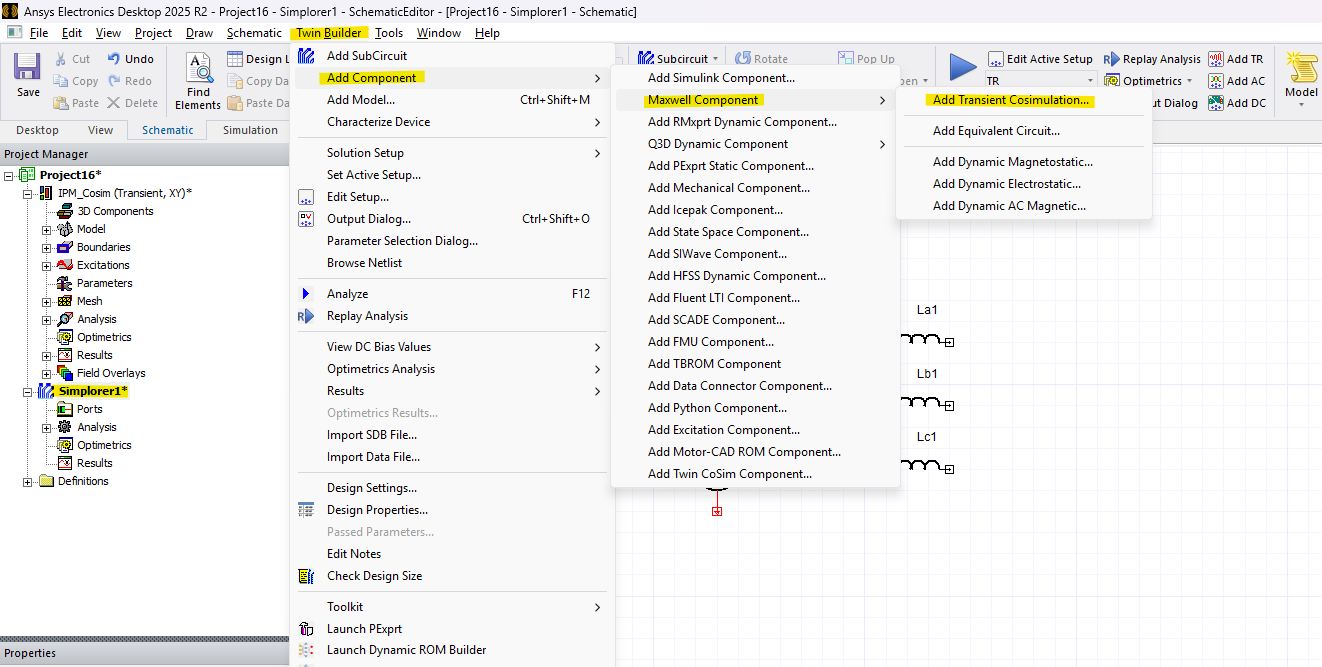Open Find Elements

pos(197,78)
